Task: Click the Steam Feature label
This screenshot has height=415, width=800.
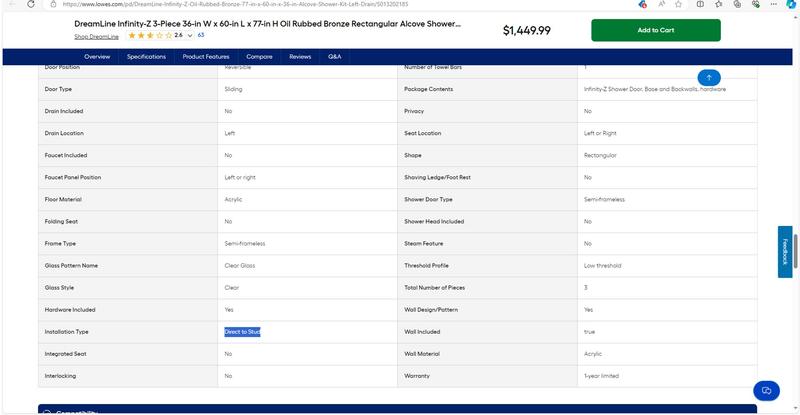Action: [x=423, y=243]
